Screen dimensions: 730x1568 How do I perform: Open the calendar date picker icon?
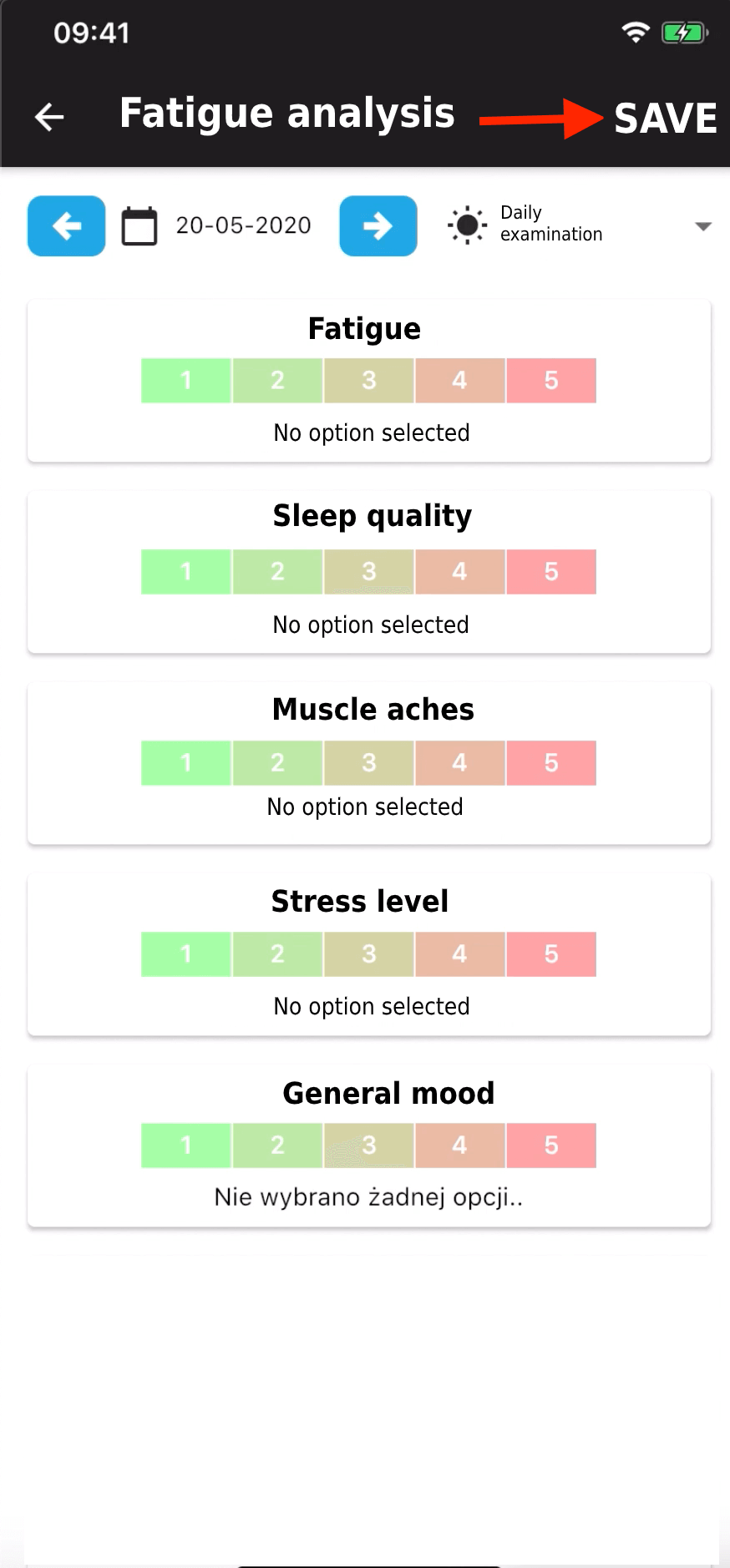[139, 226]
